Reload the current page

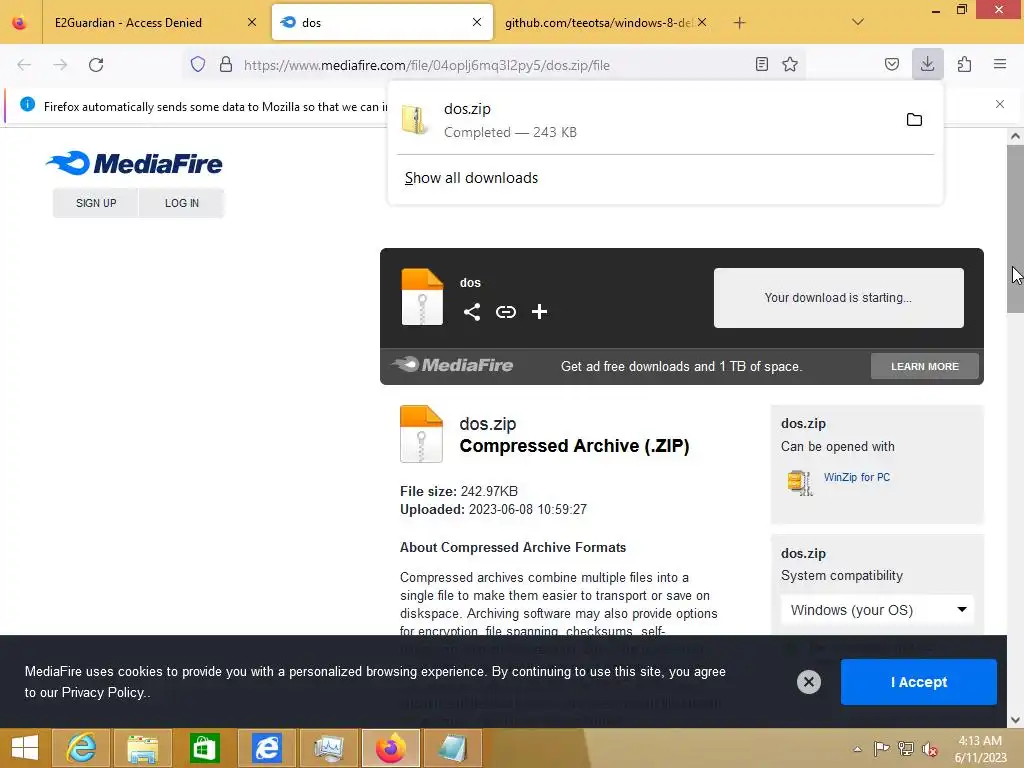[96, 65]
